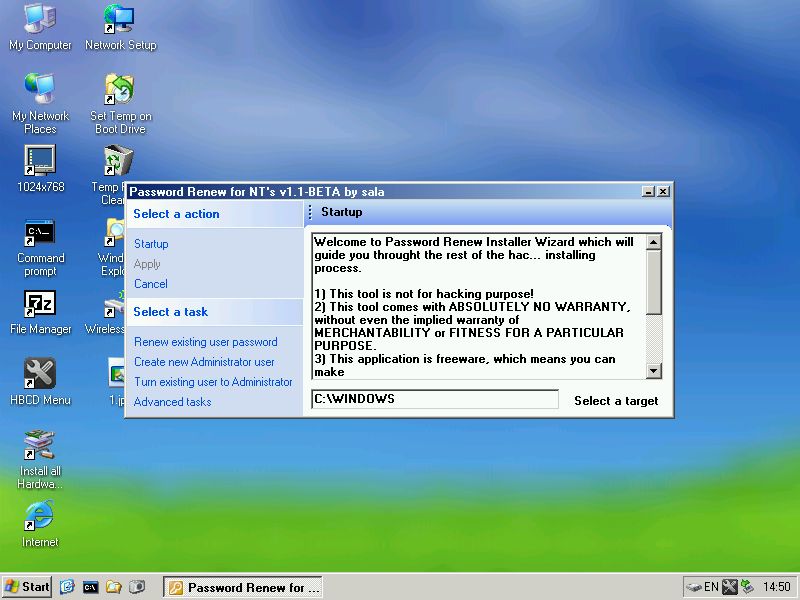Viewport: 800px width, 600px height.
Task: Click the 14:50 system clock
Action: [x=777, y=587]
